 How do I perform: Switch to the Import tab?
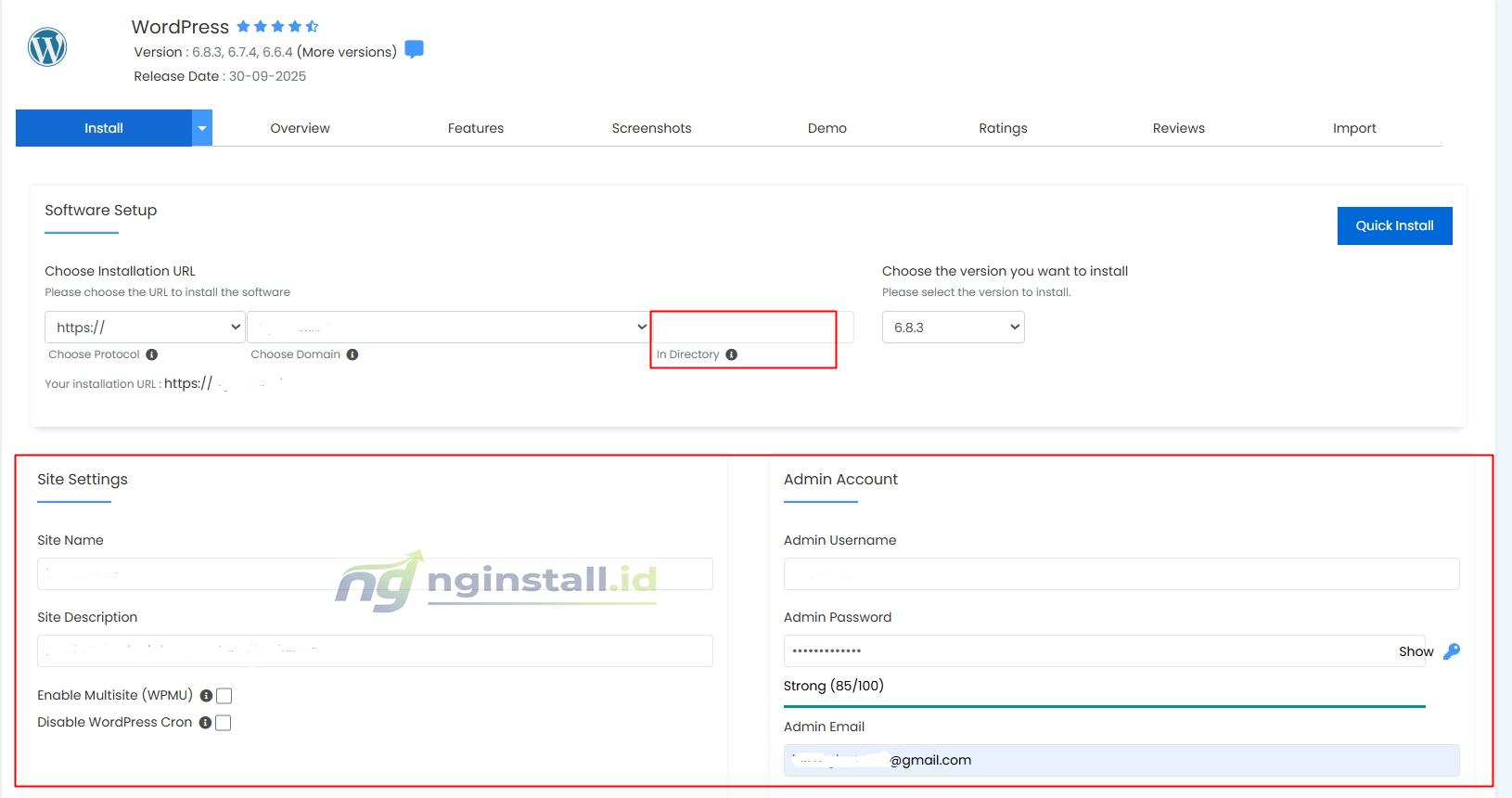[1354, 128]
